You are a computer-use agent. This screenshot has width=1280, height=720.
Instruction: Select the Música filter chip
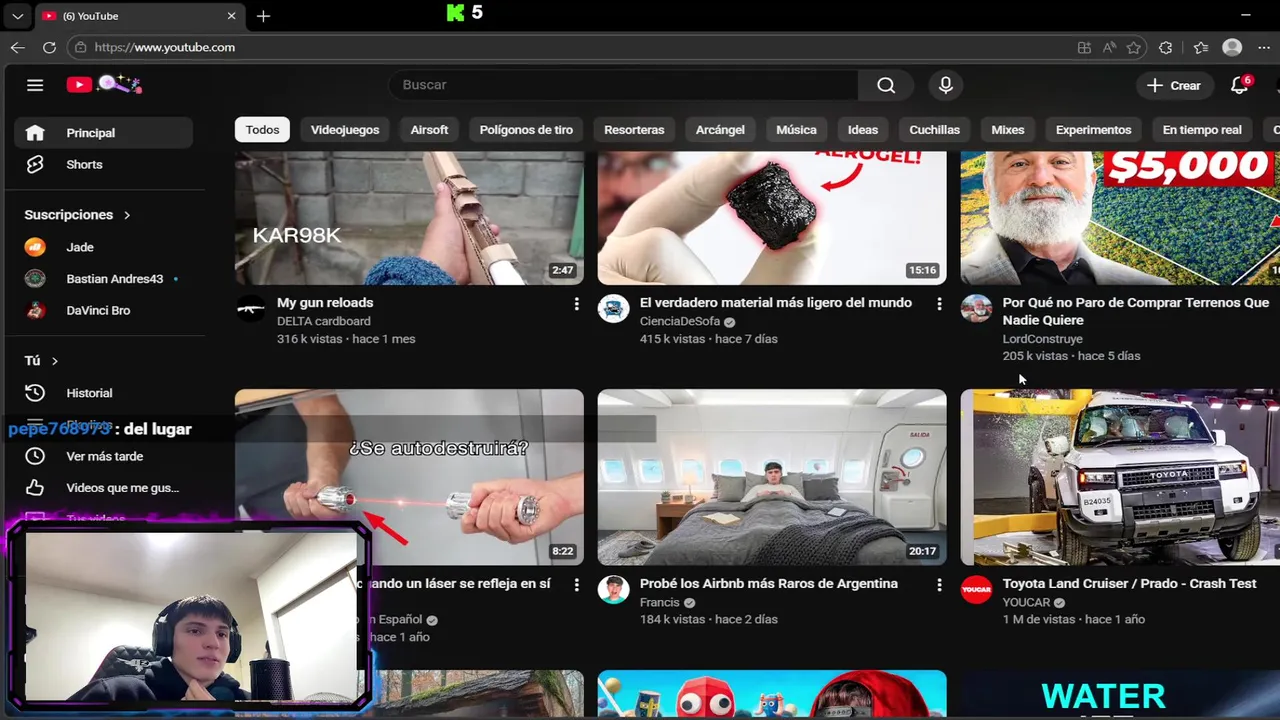tap(796, 130)
